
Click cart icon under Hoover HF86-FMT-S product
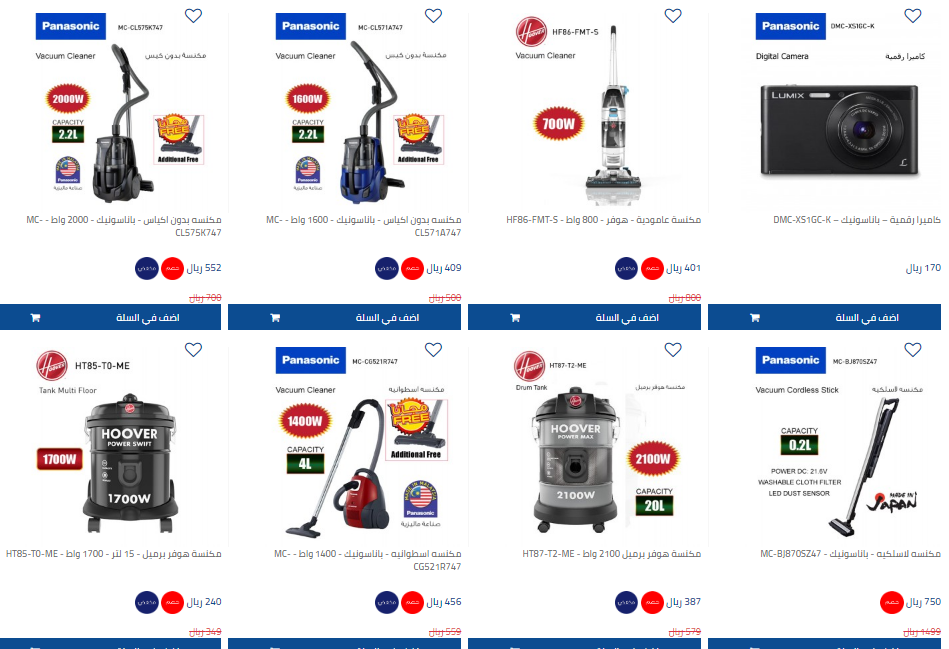pyautogui.click(x=515, y=318)
